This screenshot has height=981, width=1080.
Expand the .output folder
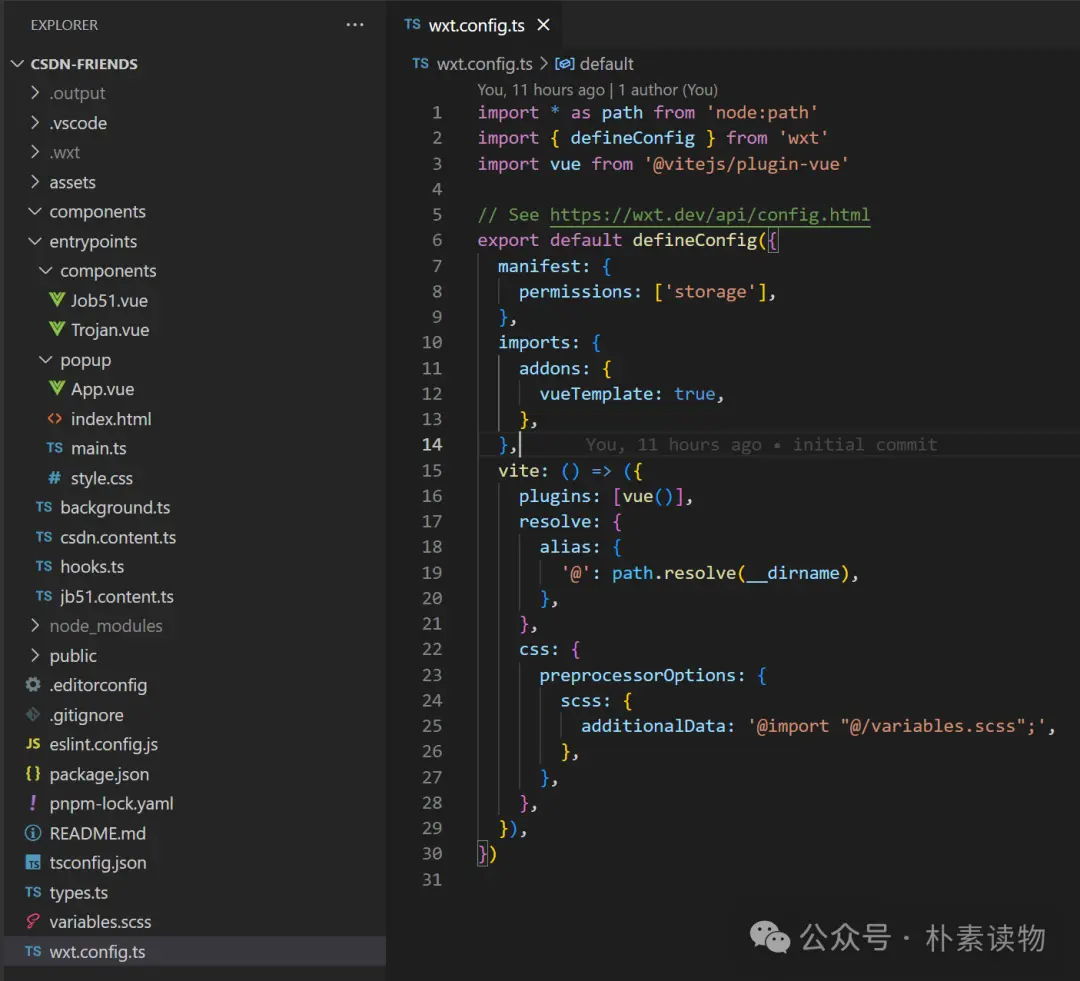[x=36, y=93]
